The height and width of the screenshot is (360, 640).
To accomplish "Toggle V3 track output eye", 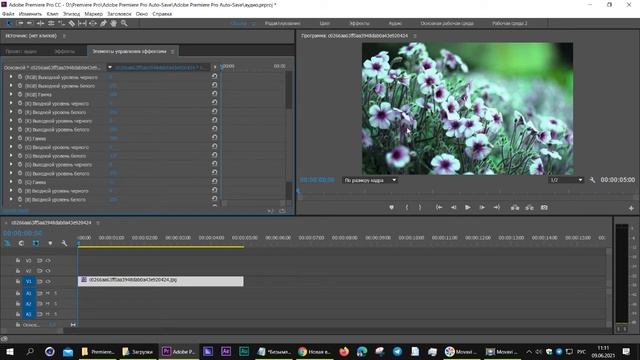I will 48,260.
